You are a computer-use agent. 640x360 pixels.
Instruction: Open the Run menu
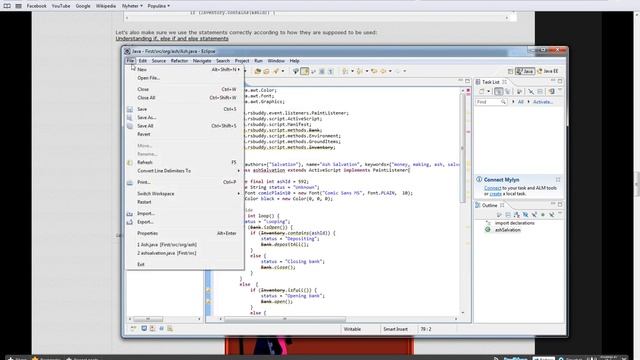pyautogui.click(x=258, y=61)
